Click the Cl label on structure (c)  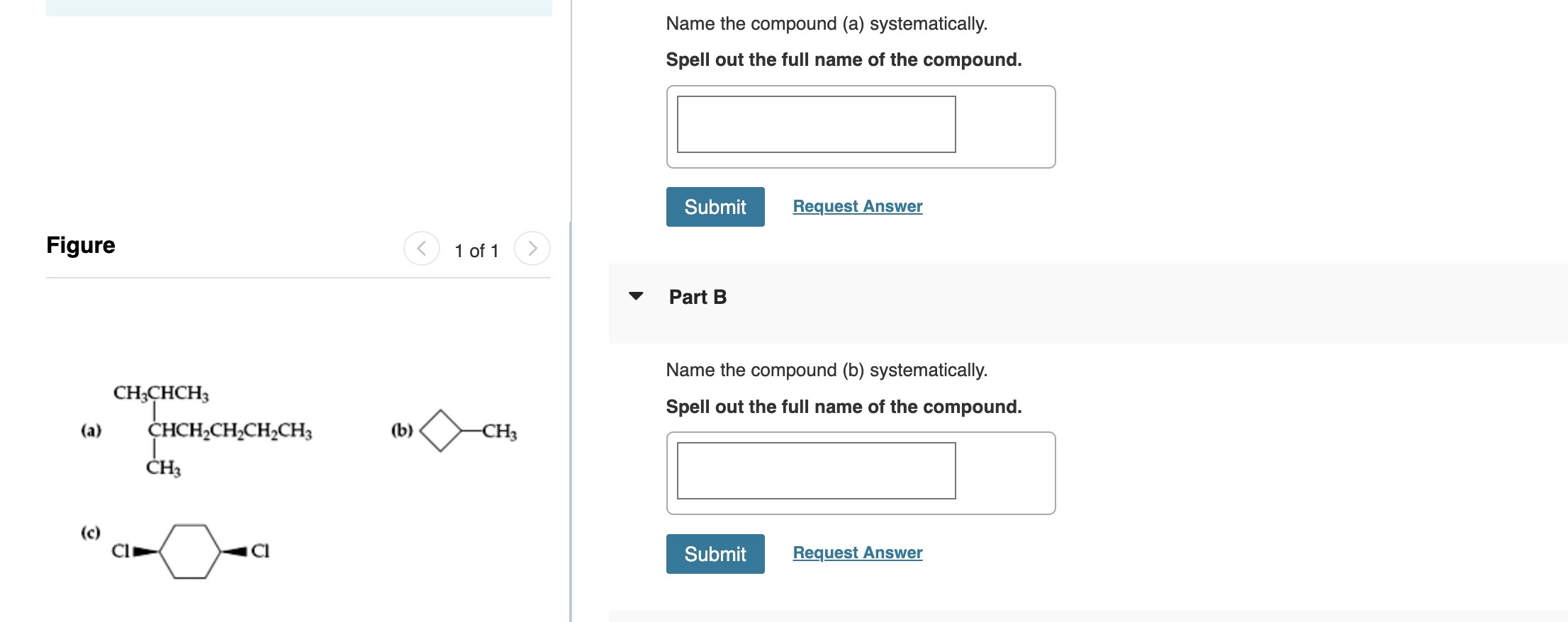122,550
